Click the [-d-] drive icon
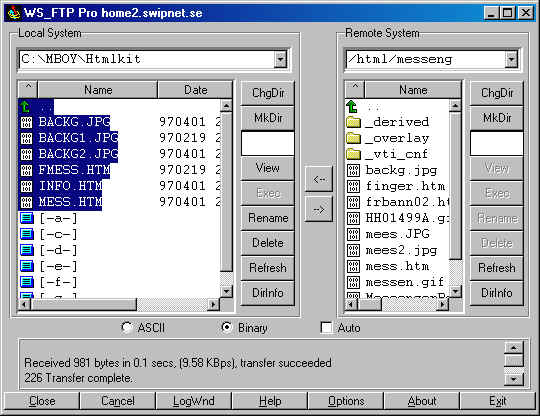The height and width of the screenshot is (416, 540). pos(27,250)
